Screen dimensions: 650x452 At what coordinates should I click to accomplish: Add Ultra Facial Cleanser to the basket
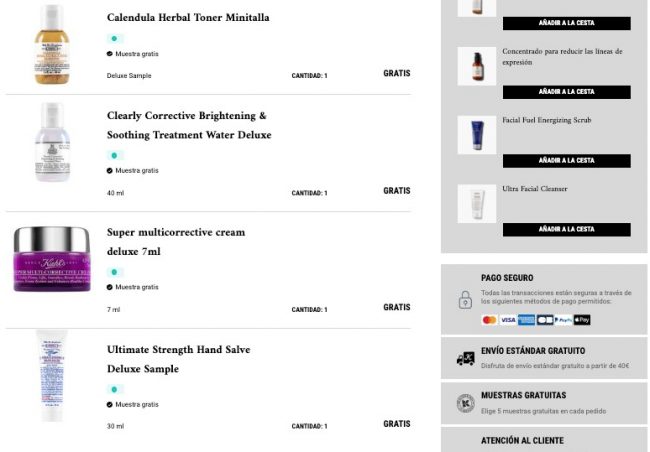(566, 229)
